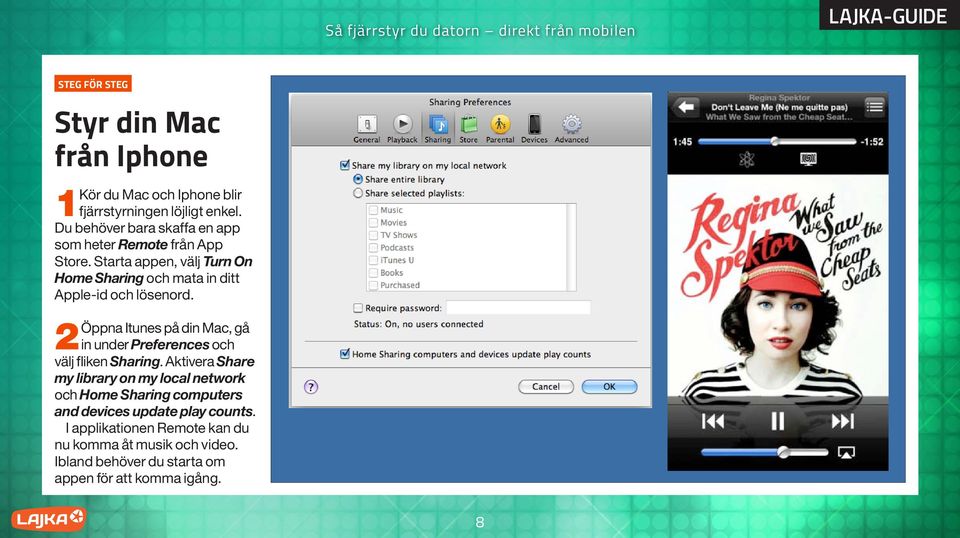Click the Cancel button
This screenshot has height=538, width=960.
coord(546,387)
